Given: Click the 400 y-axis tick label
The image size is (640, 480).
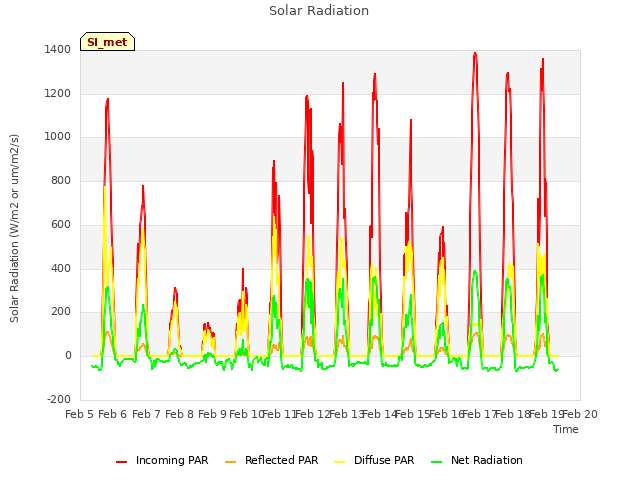Looking at the screenshot, I should [x=61, y=268].
